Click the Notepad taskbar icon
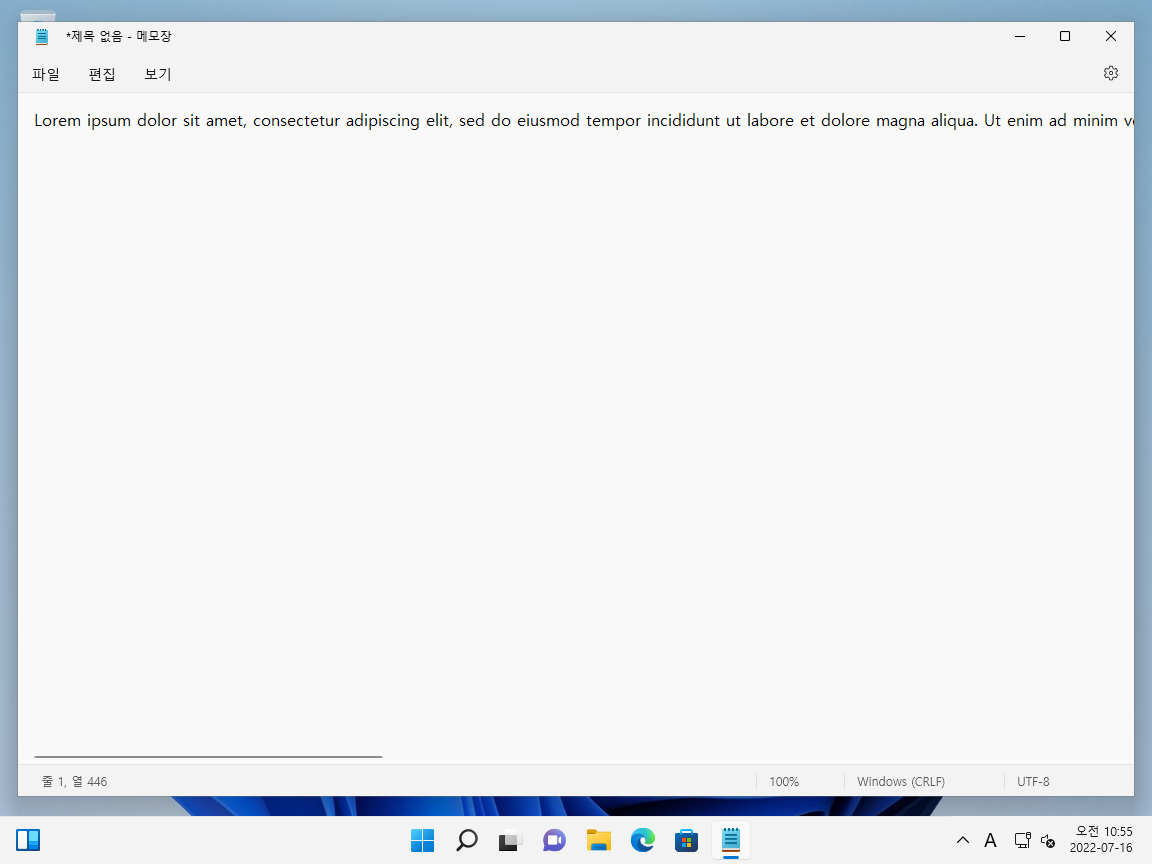 coord(730,840)
